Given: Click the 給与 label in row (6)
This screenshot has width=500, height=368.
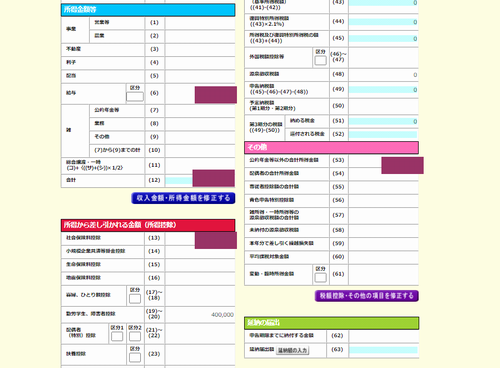Looking at the screenshot, I should pos(71,93).
